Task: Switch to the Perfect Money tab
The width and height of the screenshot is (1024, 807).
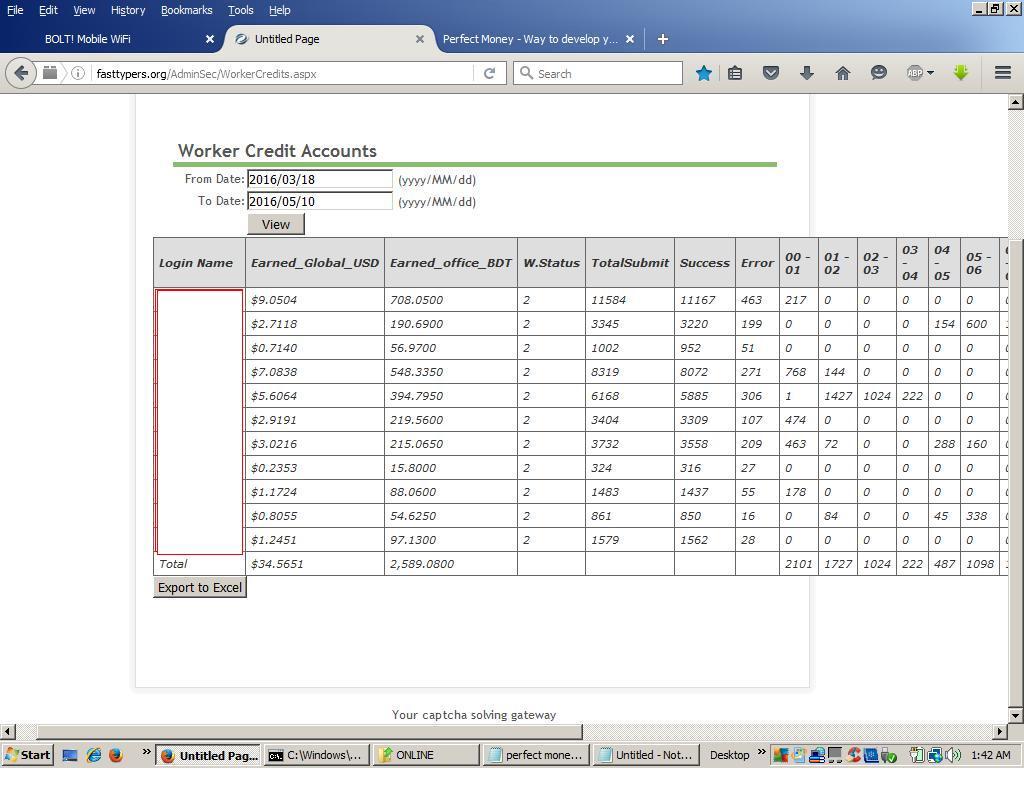Action: point(530,39)
